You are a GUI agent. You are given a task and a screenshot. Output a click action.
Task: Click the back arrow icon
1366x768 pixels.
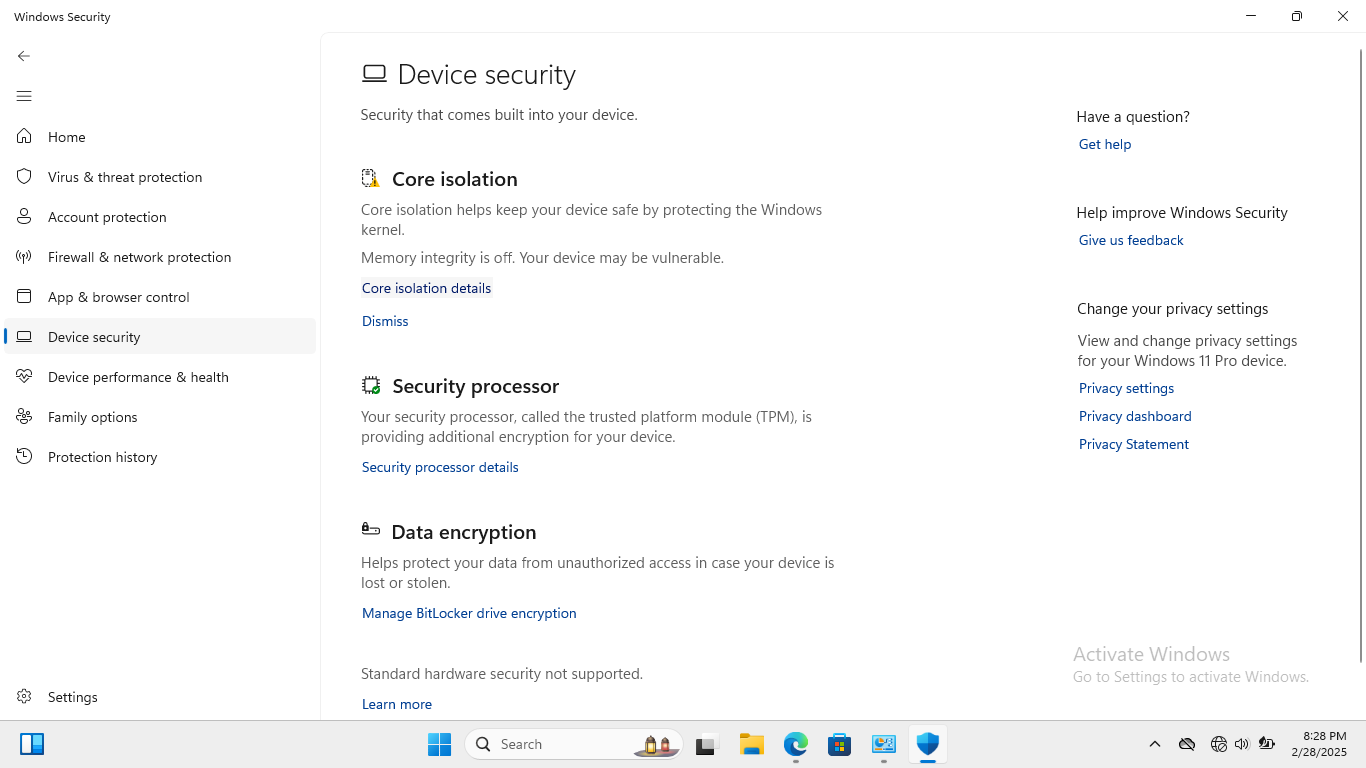coord(24,56)
